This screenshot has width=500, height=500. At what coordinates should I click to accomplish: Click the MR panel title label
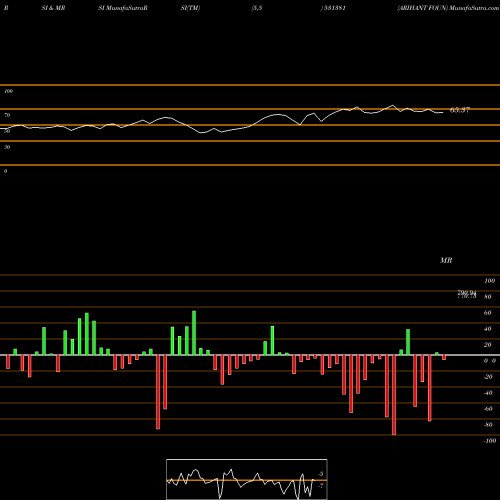click(x=446, y=260)
